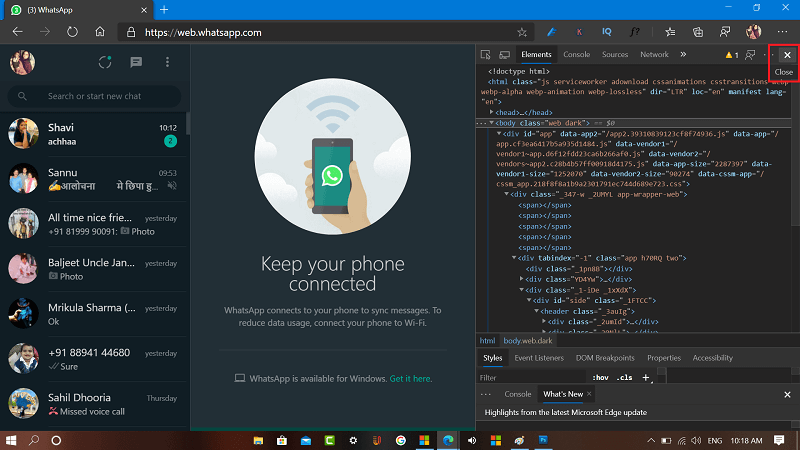The width and height of the screenshot is (800, 450).
Task: Click the IQ extension icon
Action: [x=607, y=32]
